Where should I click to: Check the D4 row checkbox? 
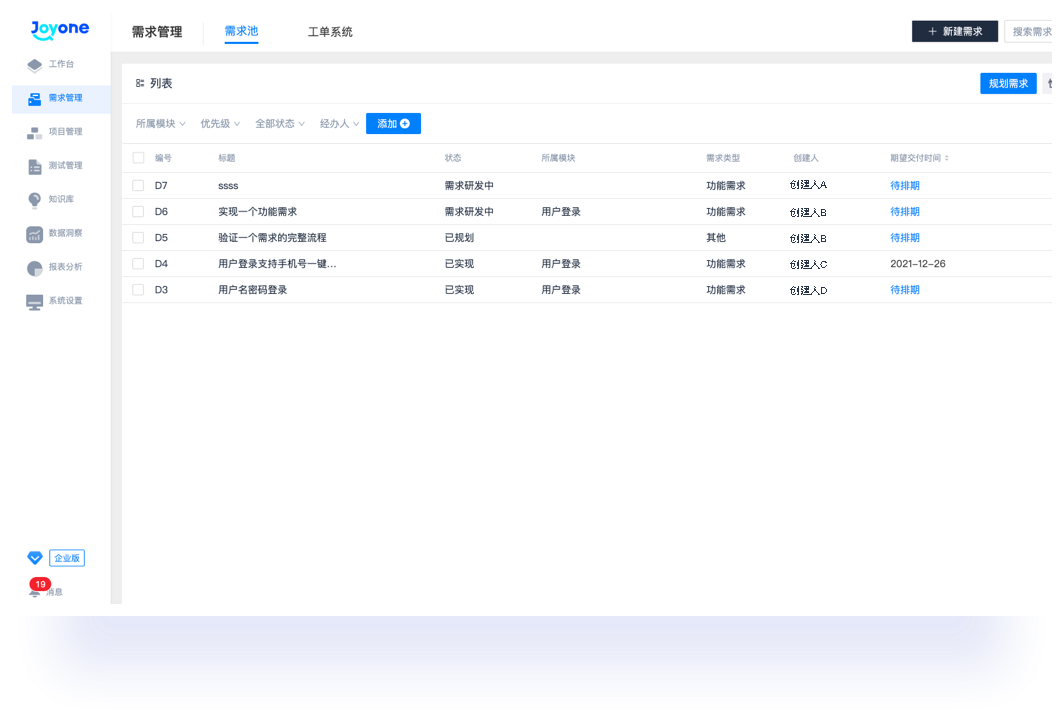[x=138, y=264]
